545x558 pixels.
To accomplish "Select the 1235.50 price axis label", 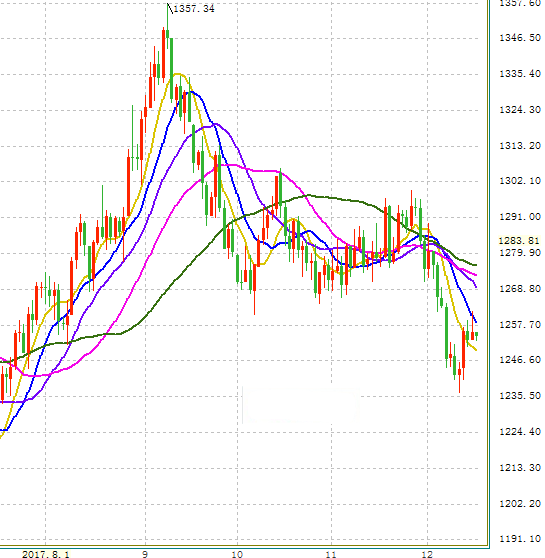I will pyautogui.click(x=520, y=396).
